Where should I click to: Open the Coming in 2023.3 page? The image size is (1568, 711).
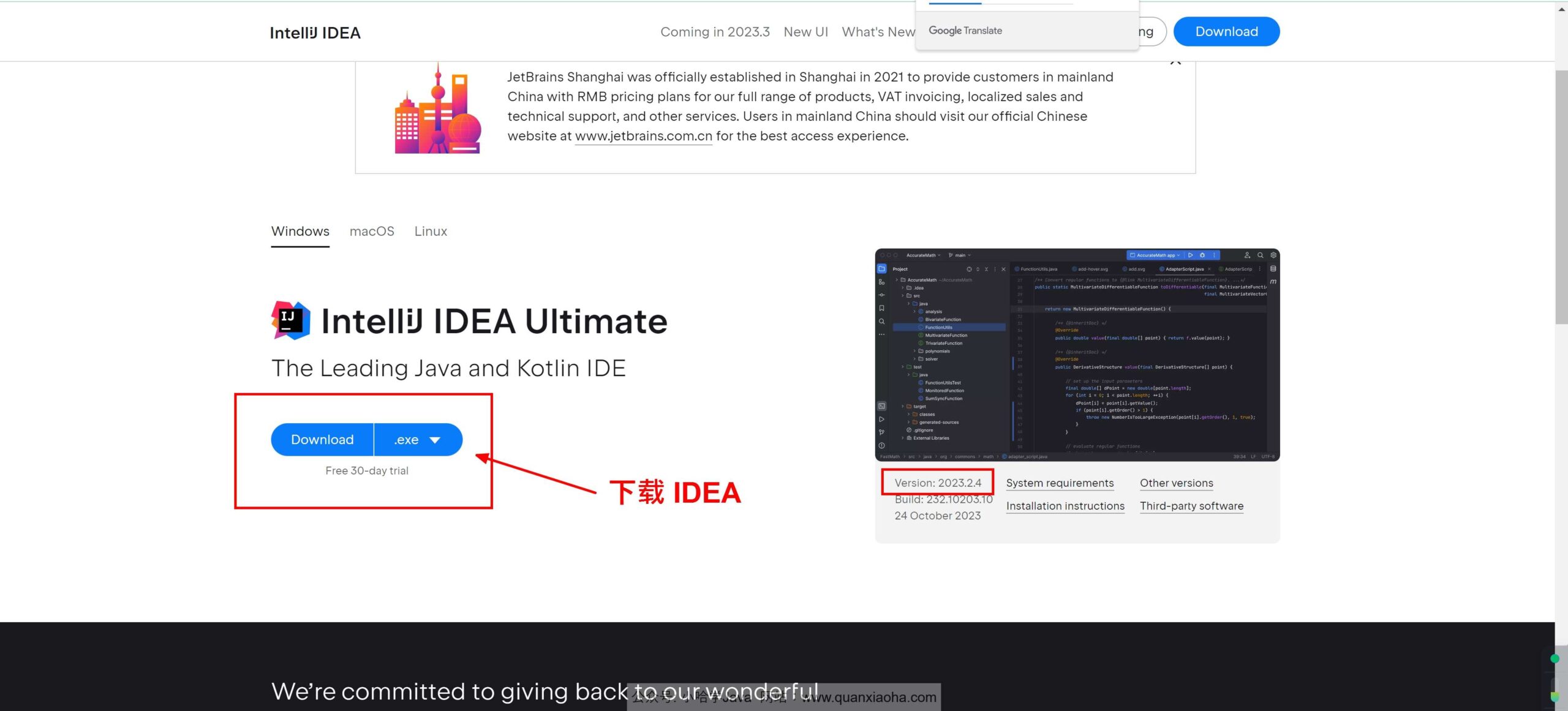pos(715,32)
